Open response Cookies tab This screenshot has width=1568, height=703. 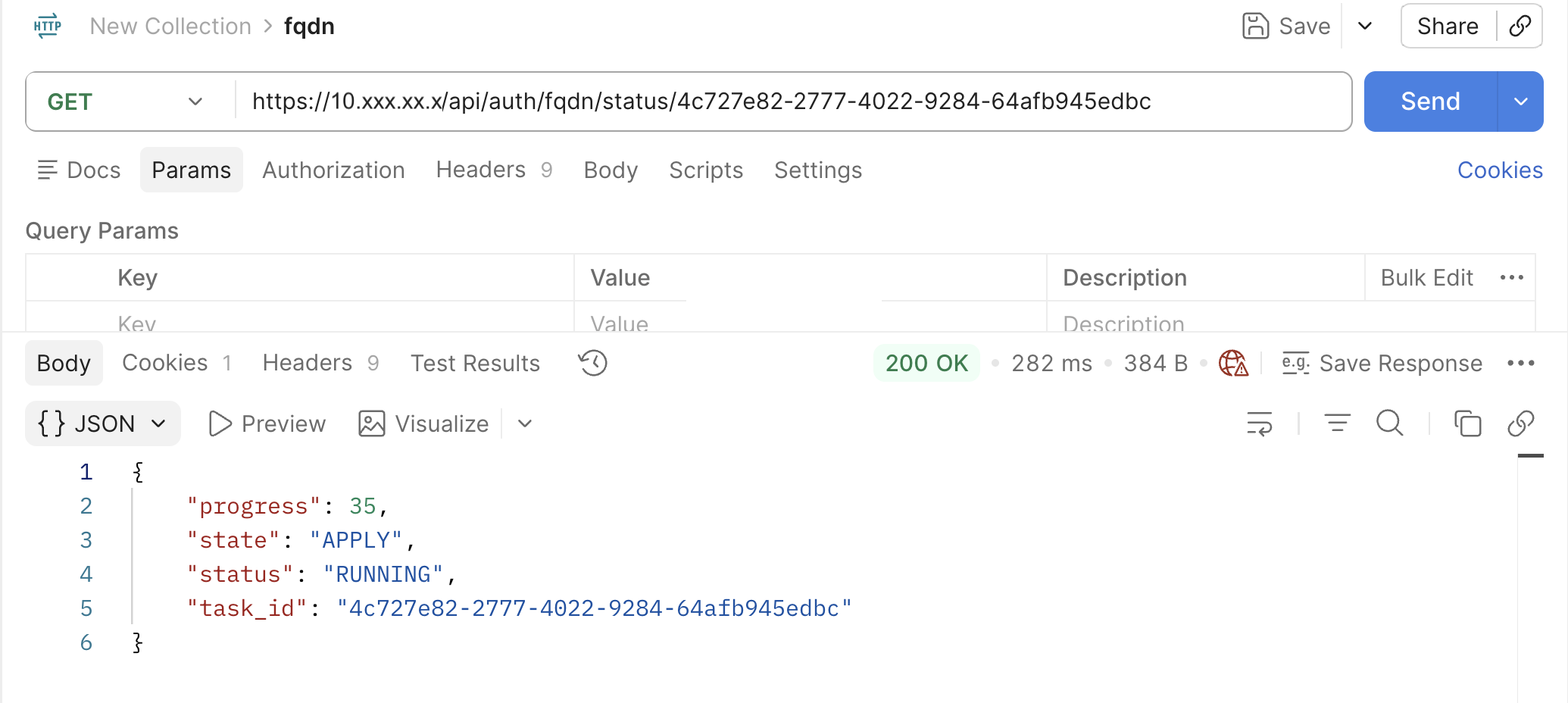point(177,363)
